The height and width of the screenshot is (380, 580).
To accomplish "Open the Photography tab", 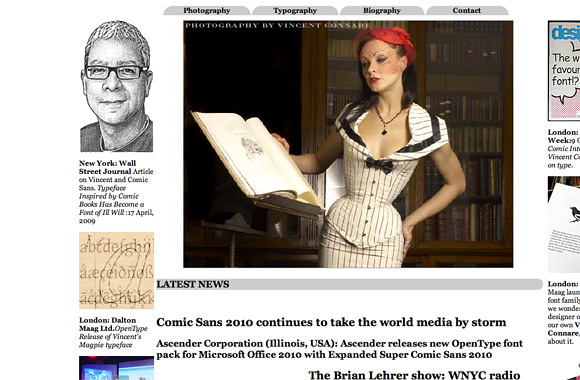I will (207, 11).
